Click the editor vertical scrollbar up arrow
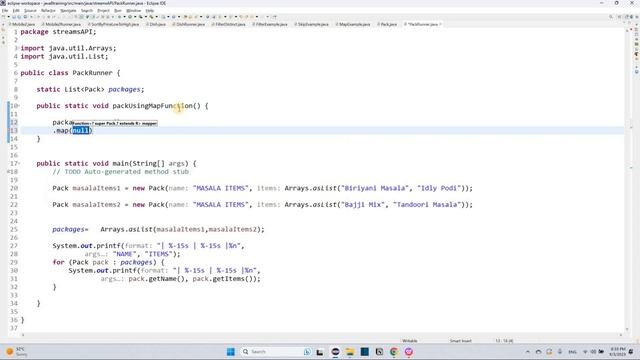Viewport: 640px width, 360px height. tap(627, 30)
